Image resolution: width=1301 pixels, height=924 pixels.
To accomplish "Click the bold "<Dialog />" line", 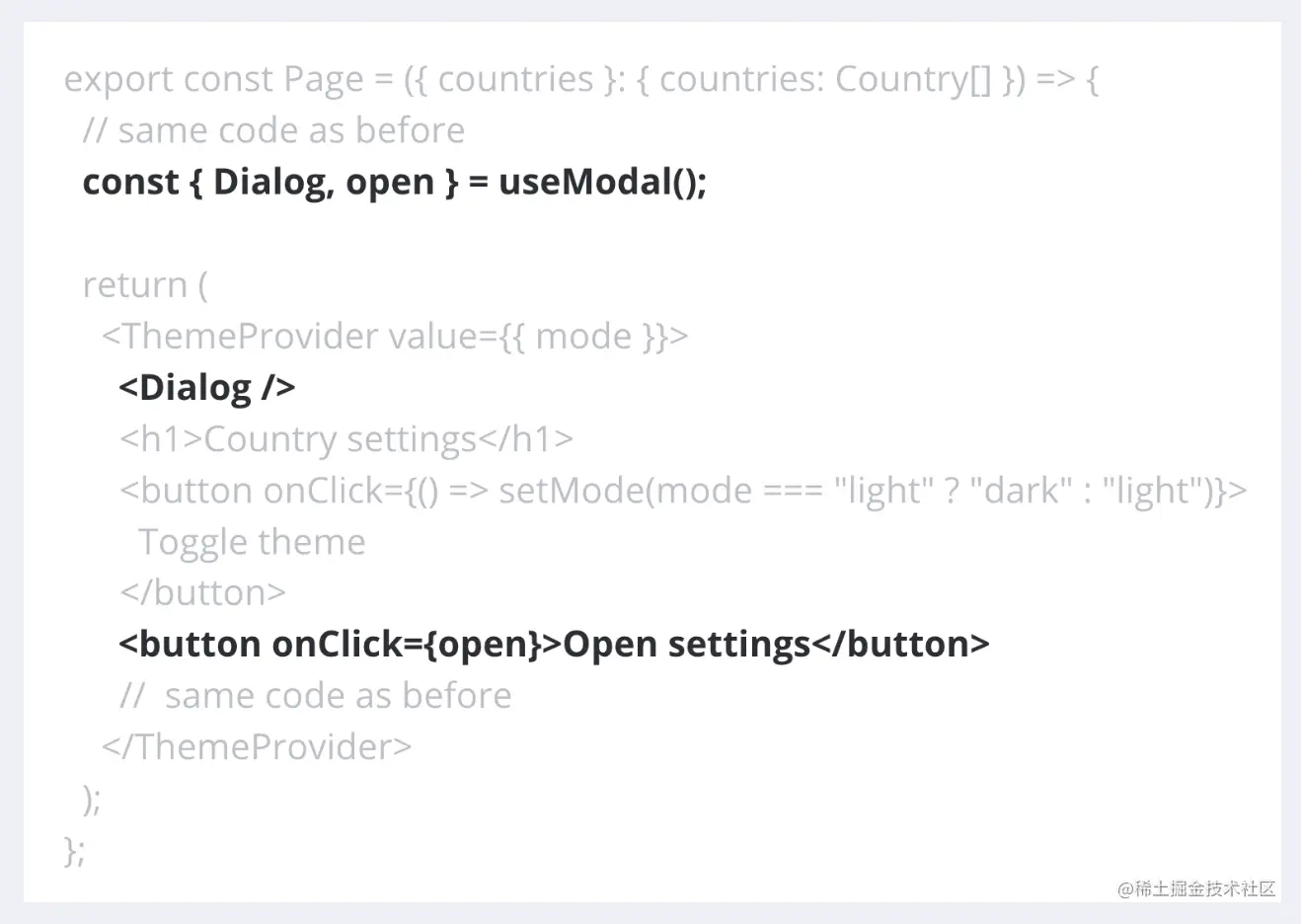I will pos(207,388).
